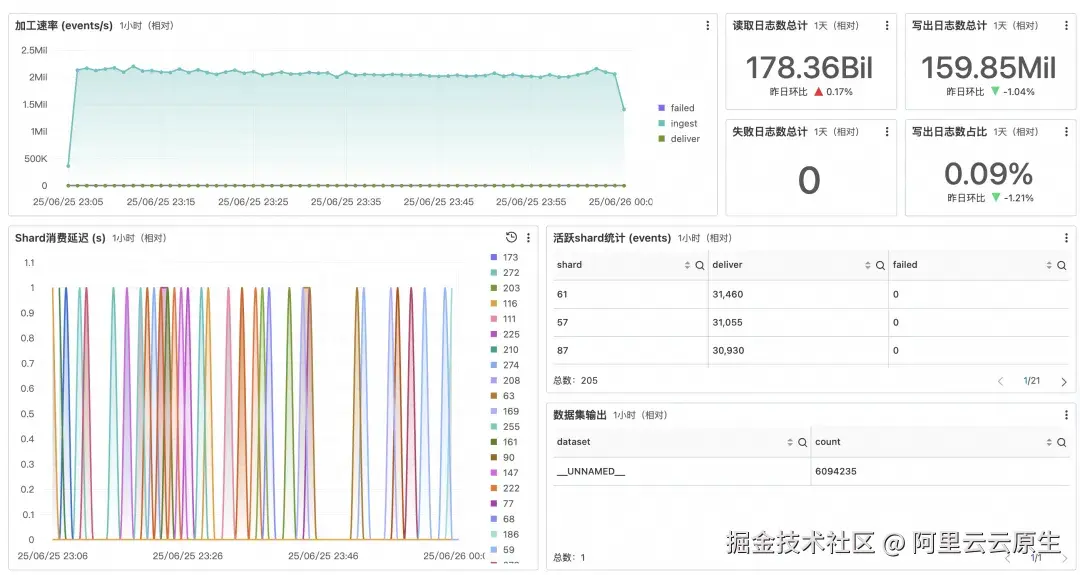Open more options for 活跃shard统计 panel
Viewport: 1080px width, 575px height.
click(x=1066, y=238)
